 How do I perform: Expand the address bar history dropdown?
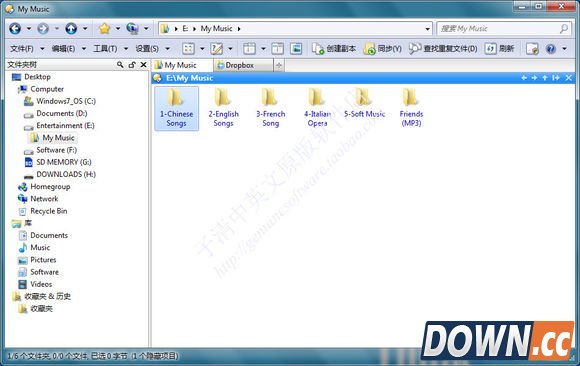coord(427,29)
